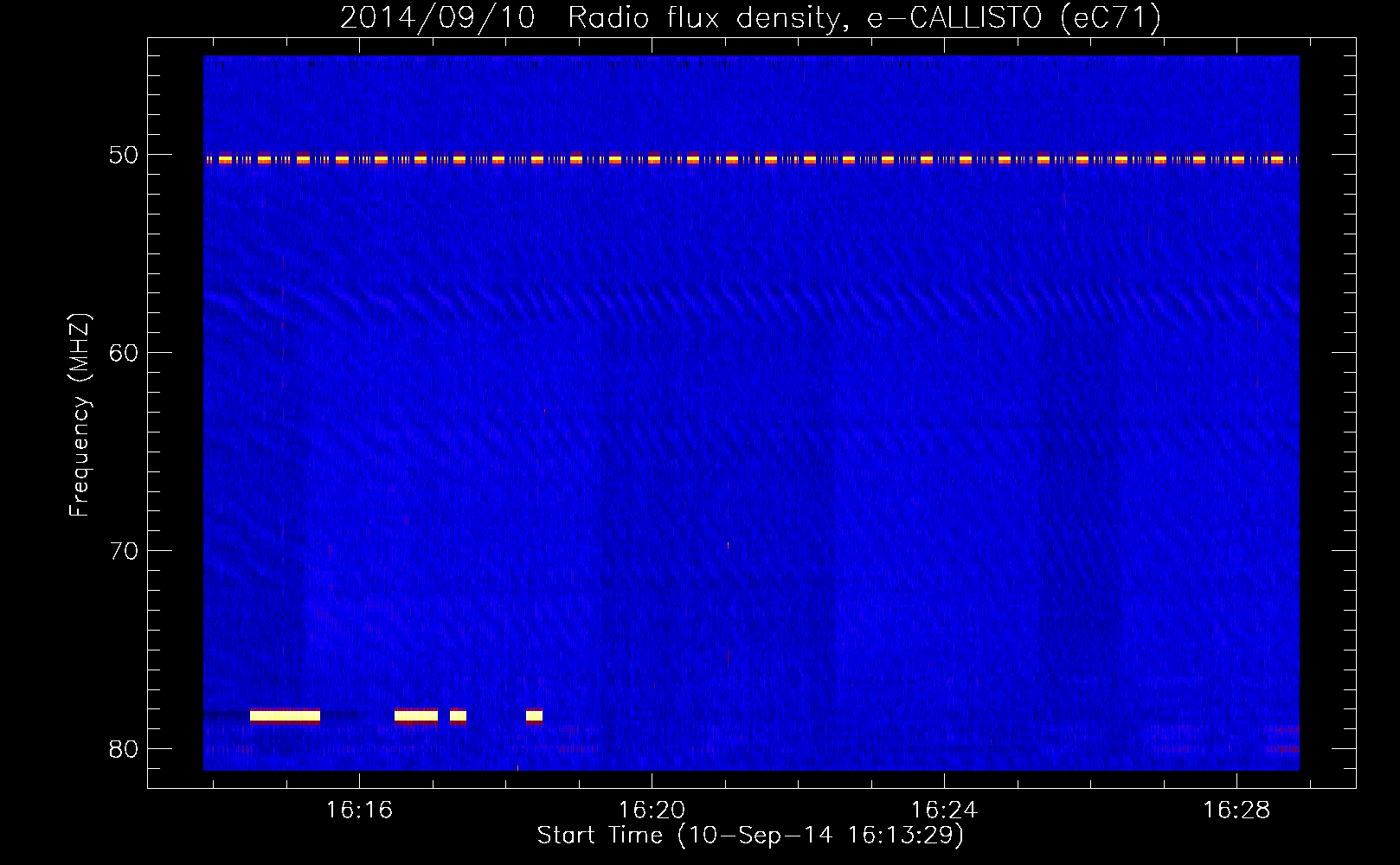Click the 60 frequency tick label
This screenshot has height=865, width=1400.
click(124, 353)
